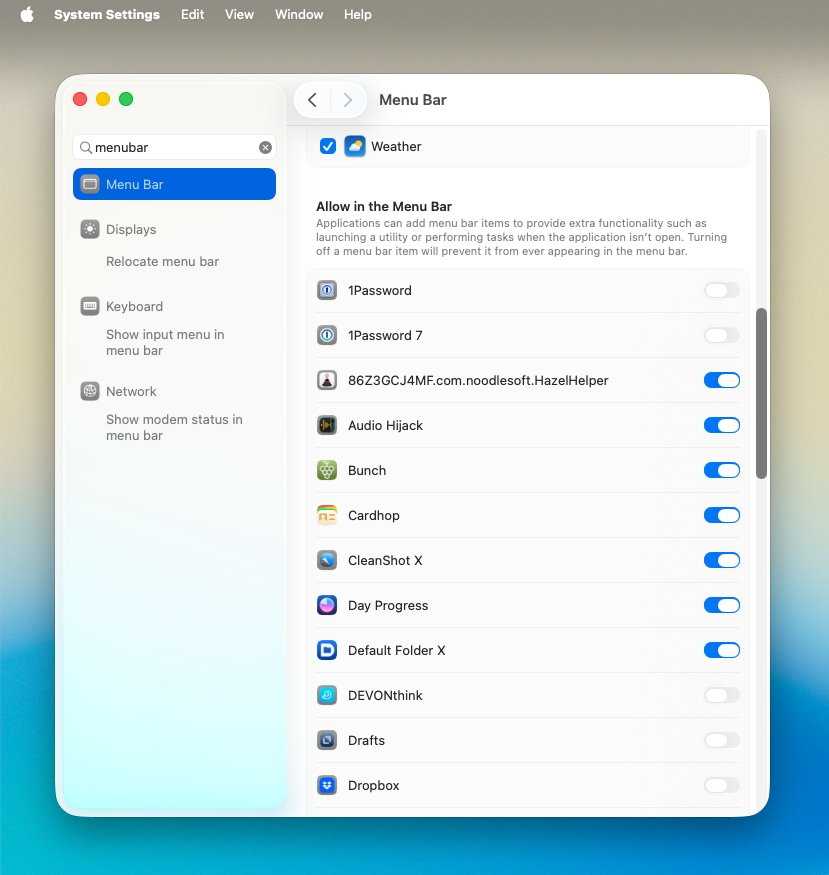Click the DEVONthink label

tap(385, 695)
